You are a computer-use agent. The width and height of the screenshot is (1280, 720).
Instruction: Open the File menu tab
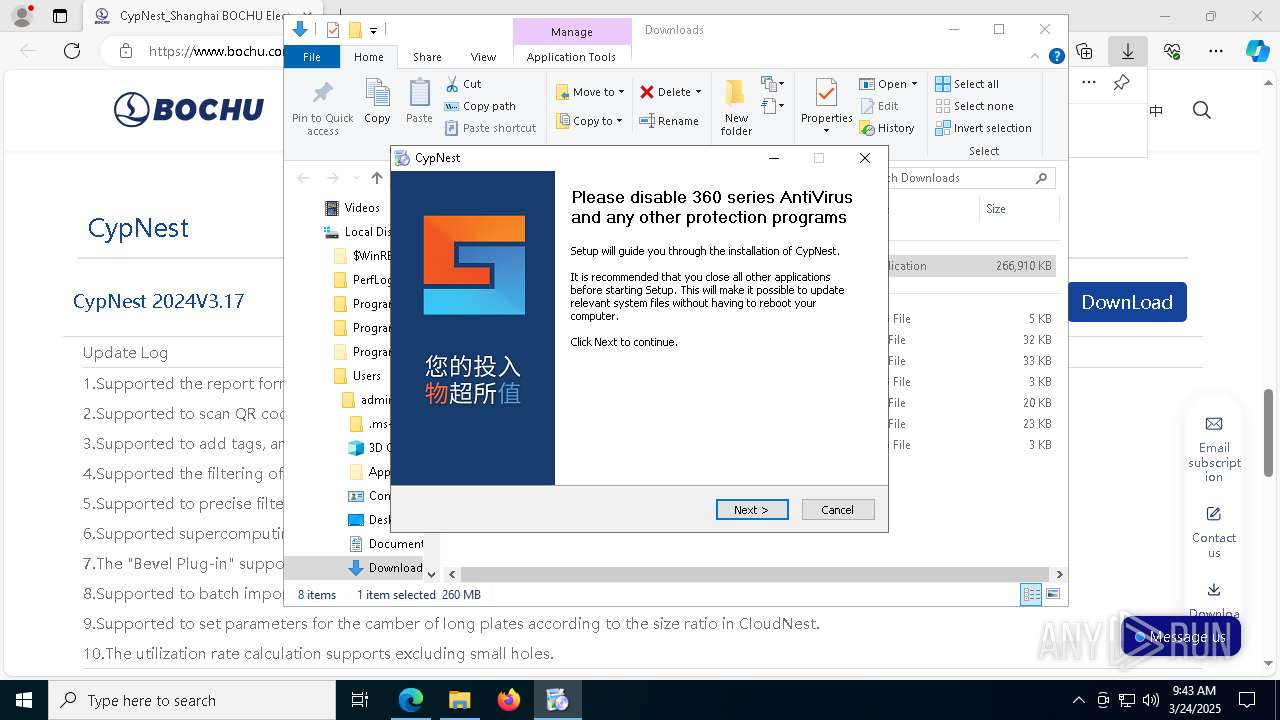(x=312, y=57)
